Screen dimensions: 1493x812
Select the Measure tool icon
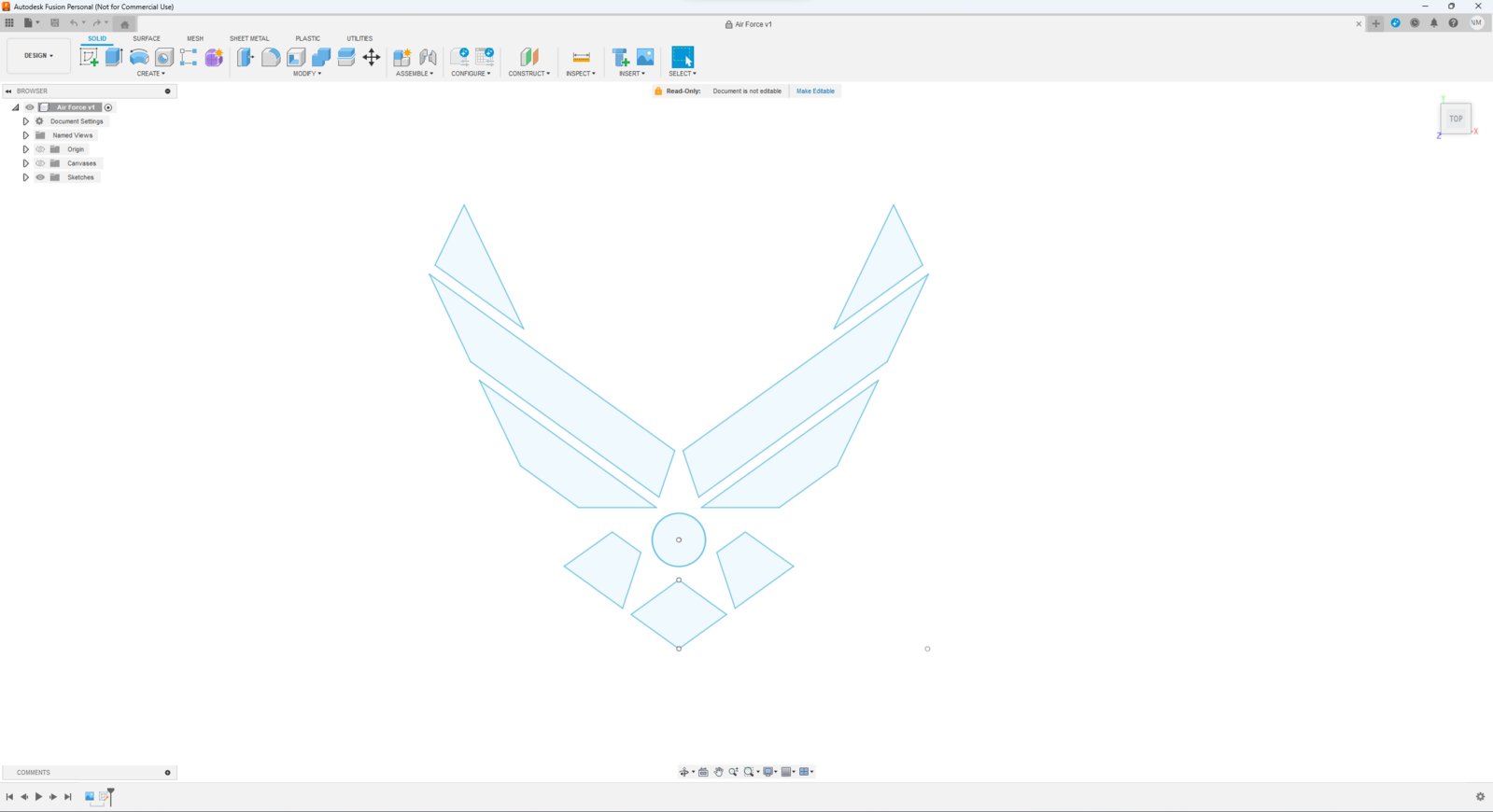click(x=581, y=57)
